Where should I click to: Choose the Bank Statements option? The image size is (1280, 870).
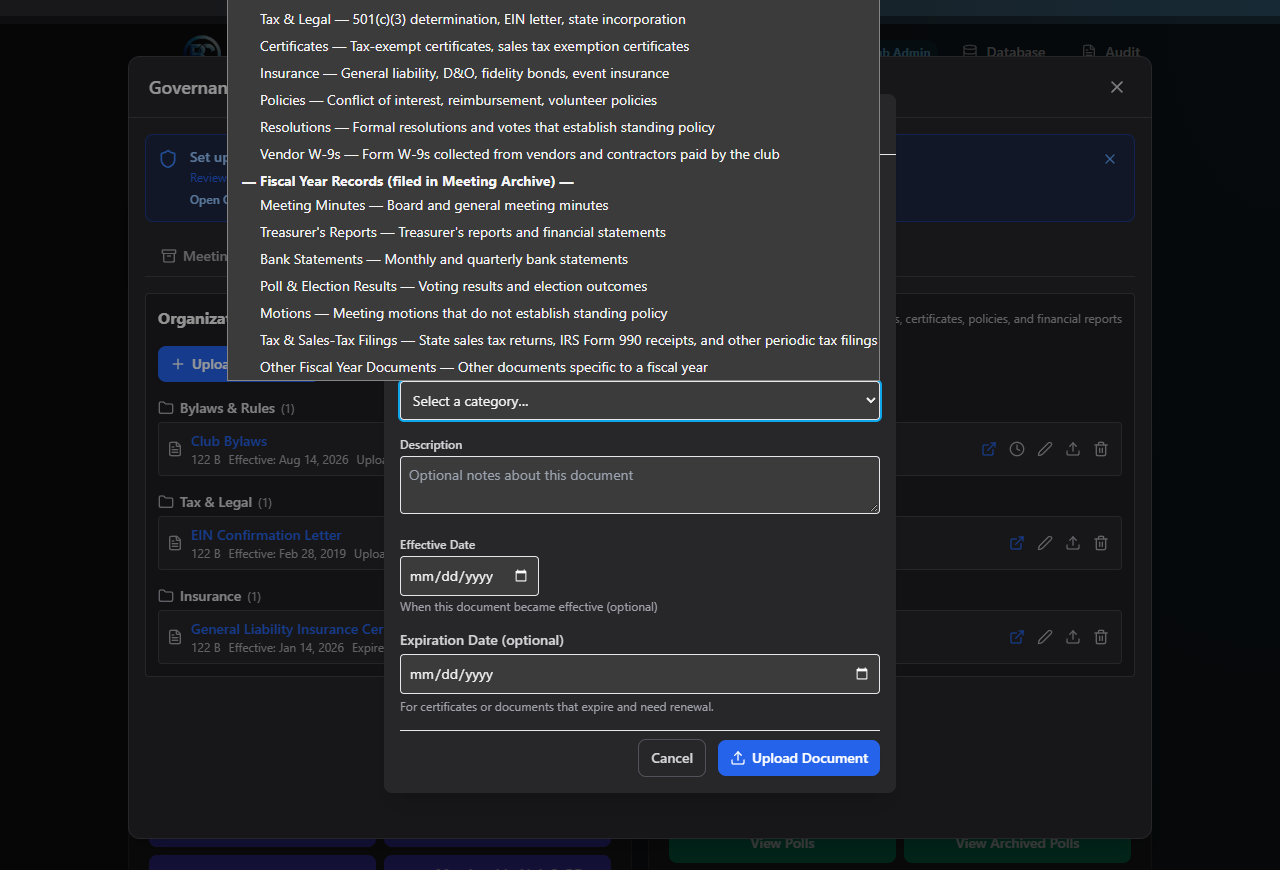554,260
